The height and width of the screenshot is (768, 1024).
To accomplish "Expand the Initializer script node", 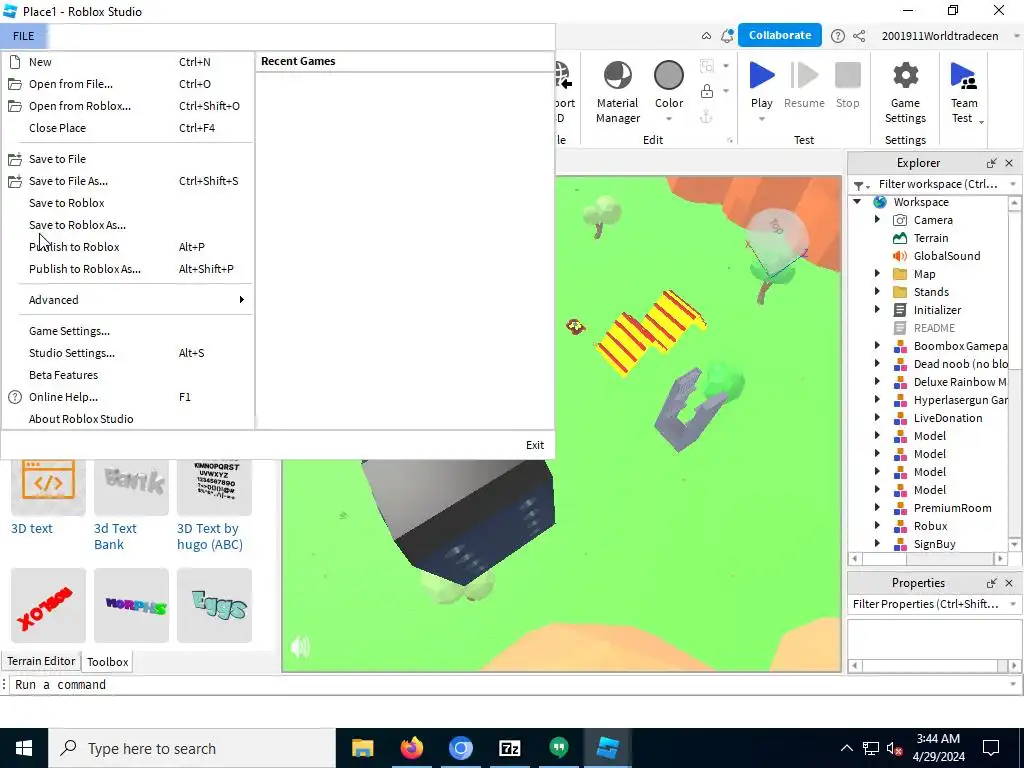I will pyautogui.click(x=878, y=310).
